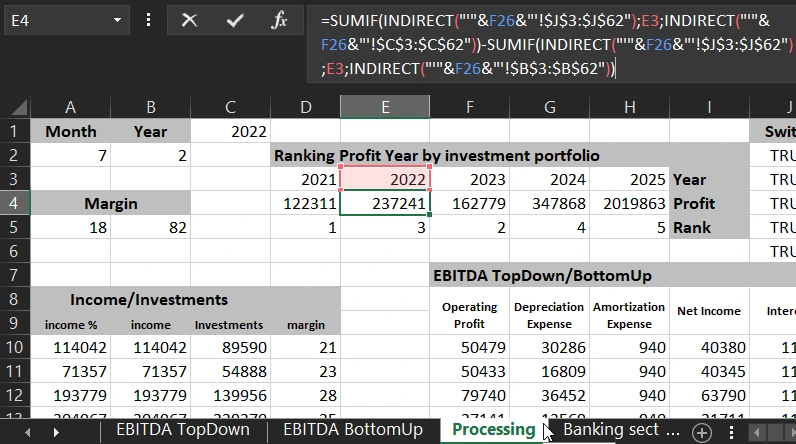Click year cell 2024

point(550,180)
